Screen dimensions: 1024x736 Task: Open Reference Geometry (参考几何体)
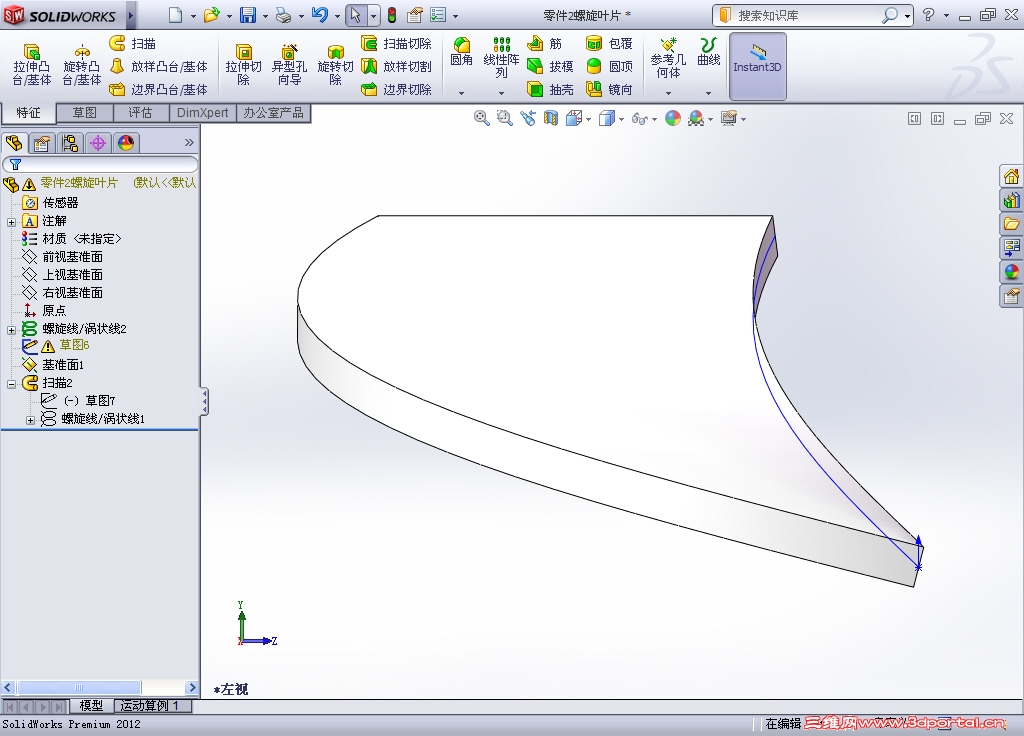pyautogui.click(x=668, y=57)
